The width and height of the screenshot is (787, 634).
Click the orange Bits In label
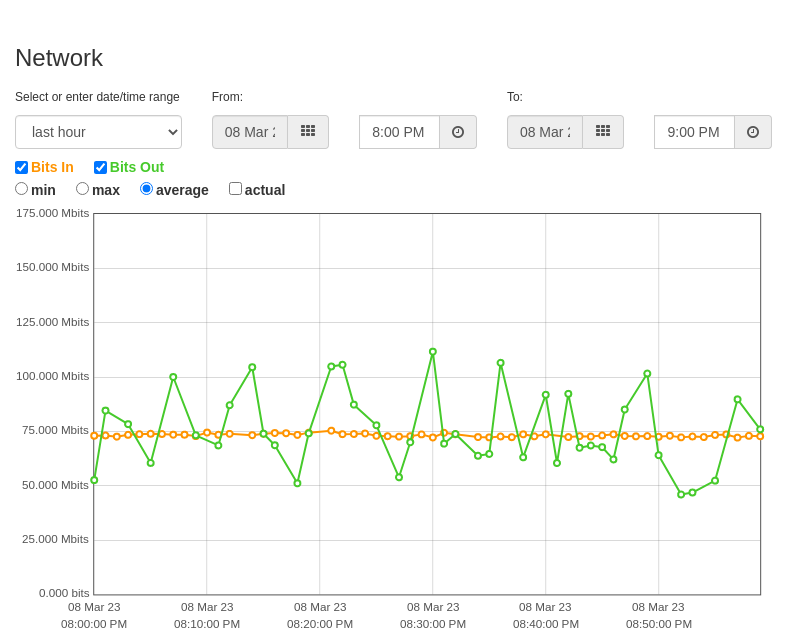pos(52,167)
